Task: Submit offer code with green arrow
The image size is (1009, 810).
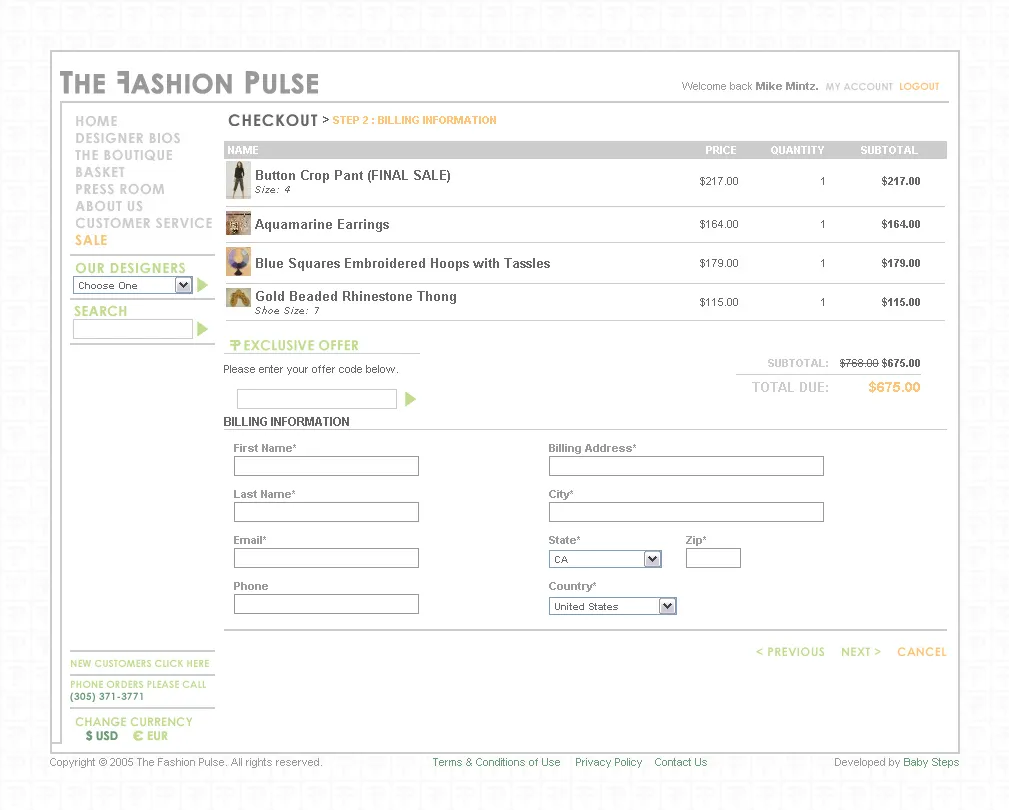Action: pos(410,400)
